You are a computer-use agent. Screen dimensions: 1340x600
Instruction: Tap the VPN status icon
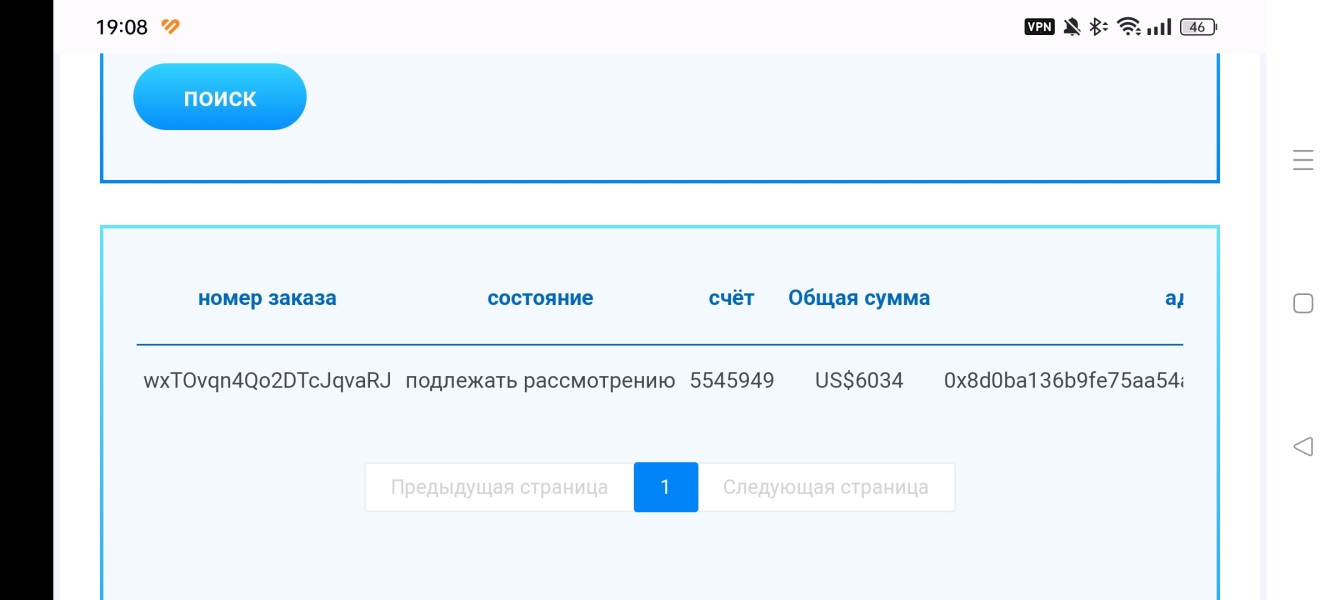click(1040, 27)
